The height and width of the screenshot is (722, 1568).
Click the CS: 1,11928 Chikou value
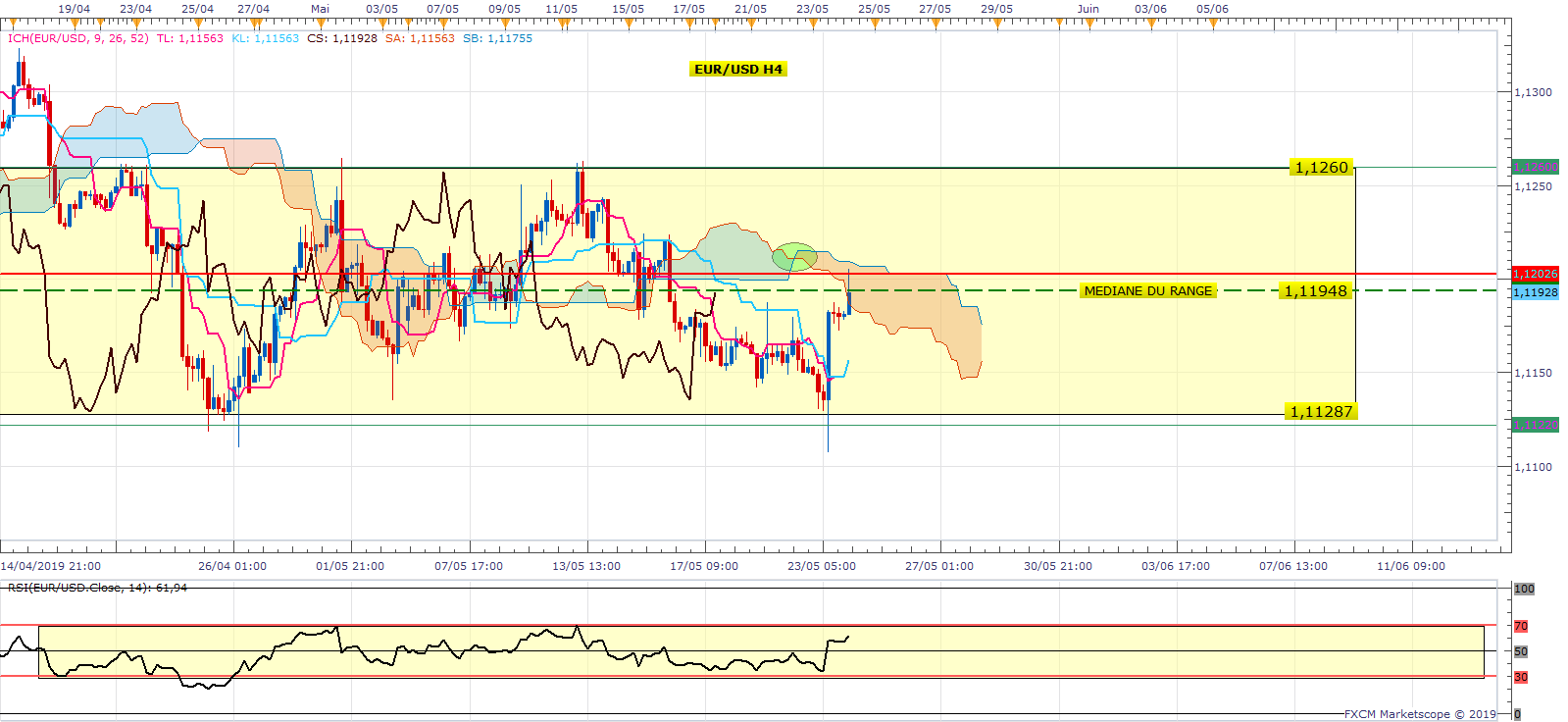pyautogui.click(x=342, y=38)
